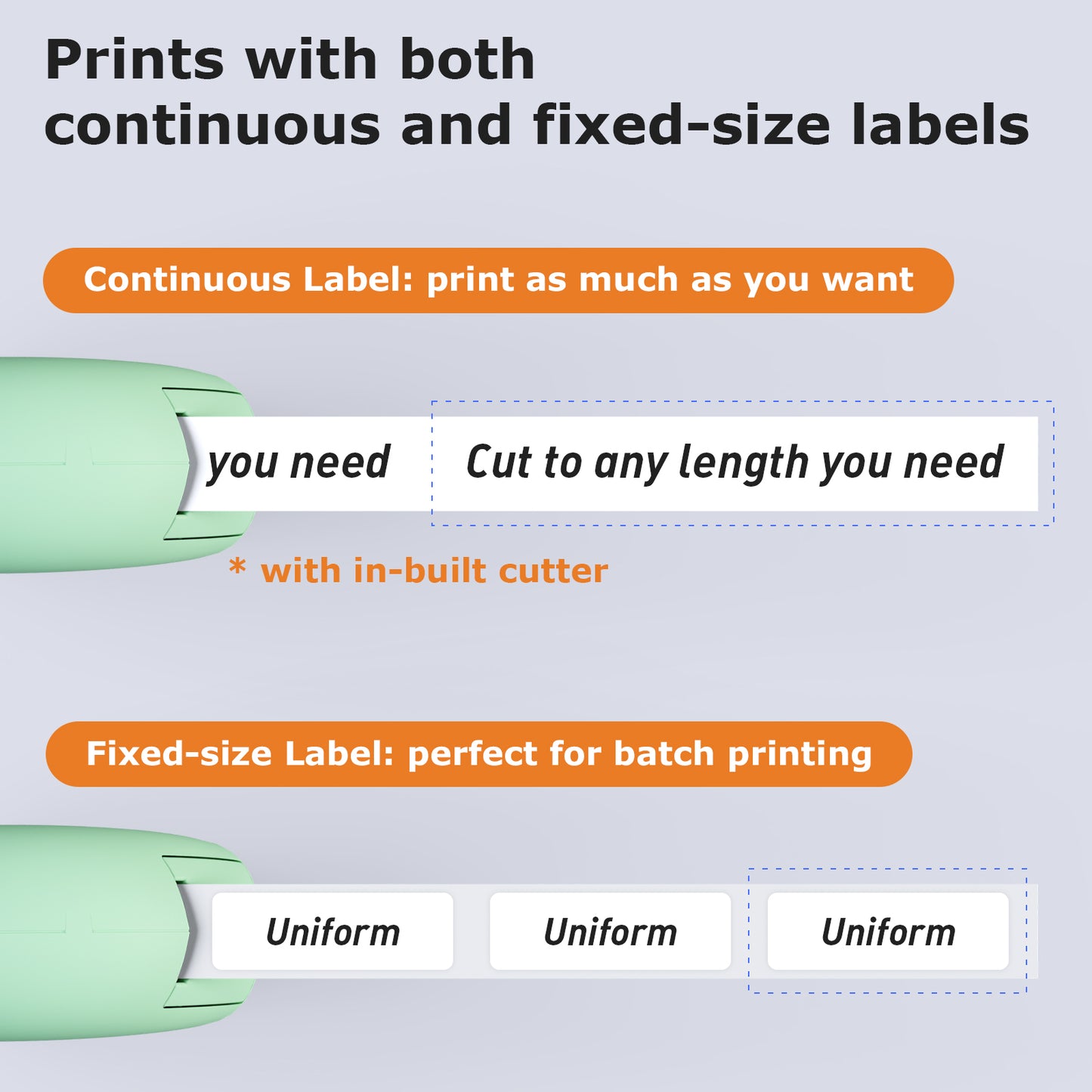This screenshot has height=1092, width=1092.
Task: Click the leftmost 'Uniform' label
Action: pos(333,932)
